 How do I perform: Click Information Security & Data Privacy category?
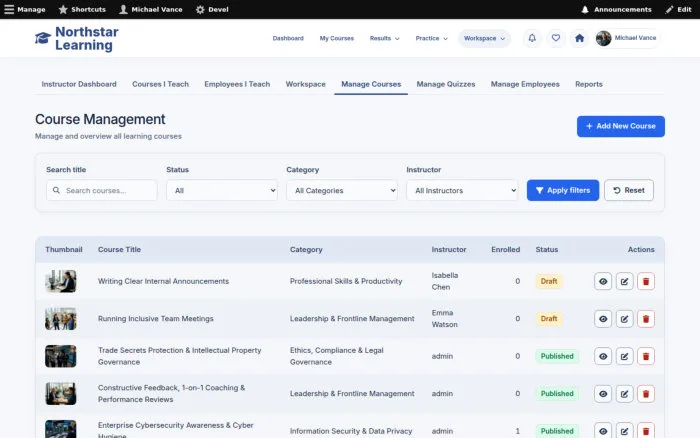click(351, 431)
